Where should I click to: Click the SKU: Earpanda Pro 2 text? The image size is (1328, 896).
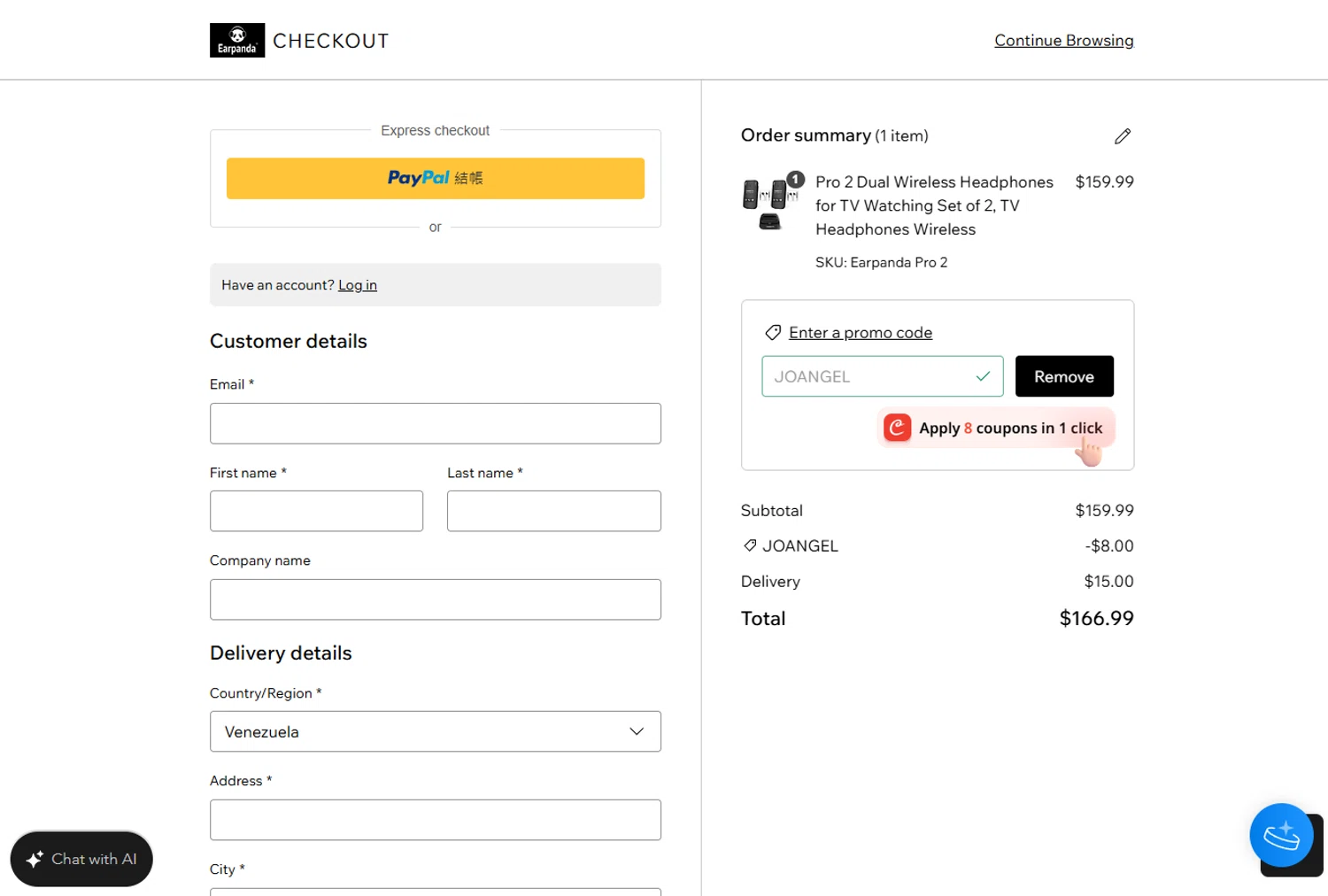(882, 262)
